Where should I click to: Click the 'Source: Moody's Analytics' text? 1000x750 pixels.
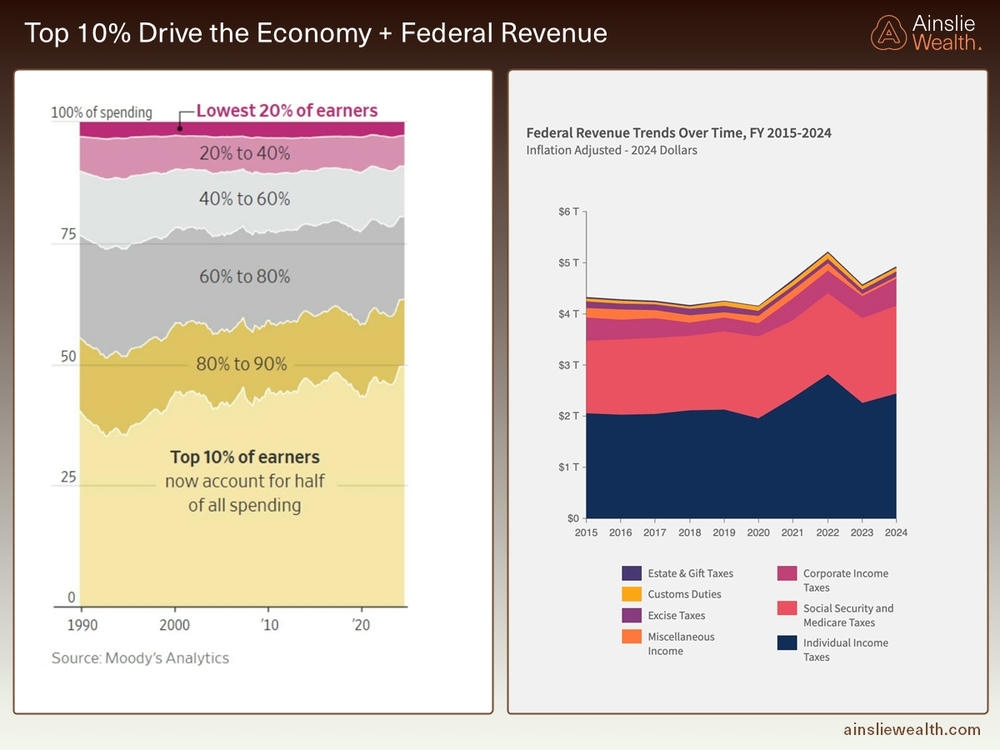tap(138, 658)
